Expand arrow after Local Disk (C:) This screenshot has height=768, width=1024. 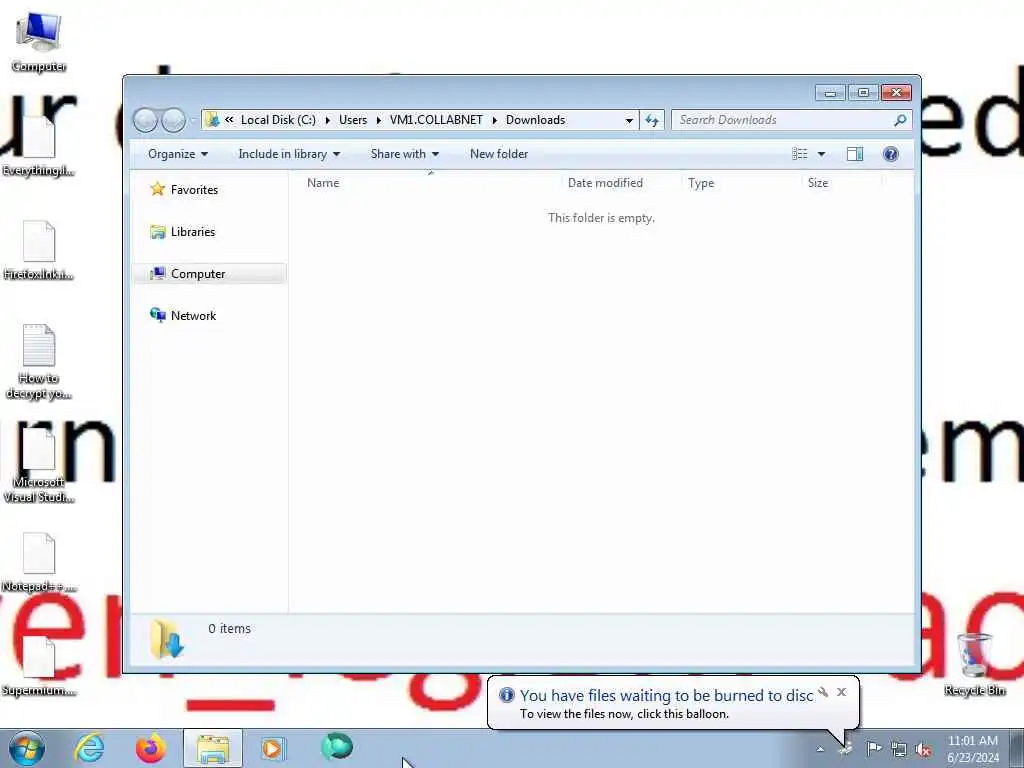pos(328,120)
